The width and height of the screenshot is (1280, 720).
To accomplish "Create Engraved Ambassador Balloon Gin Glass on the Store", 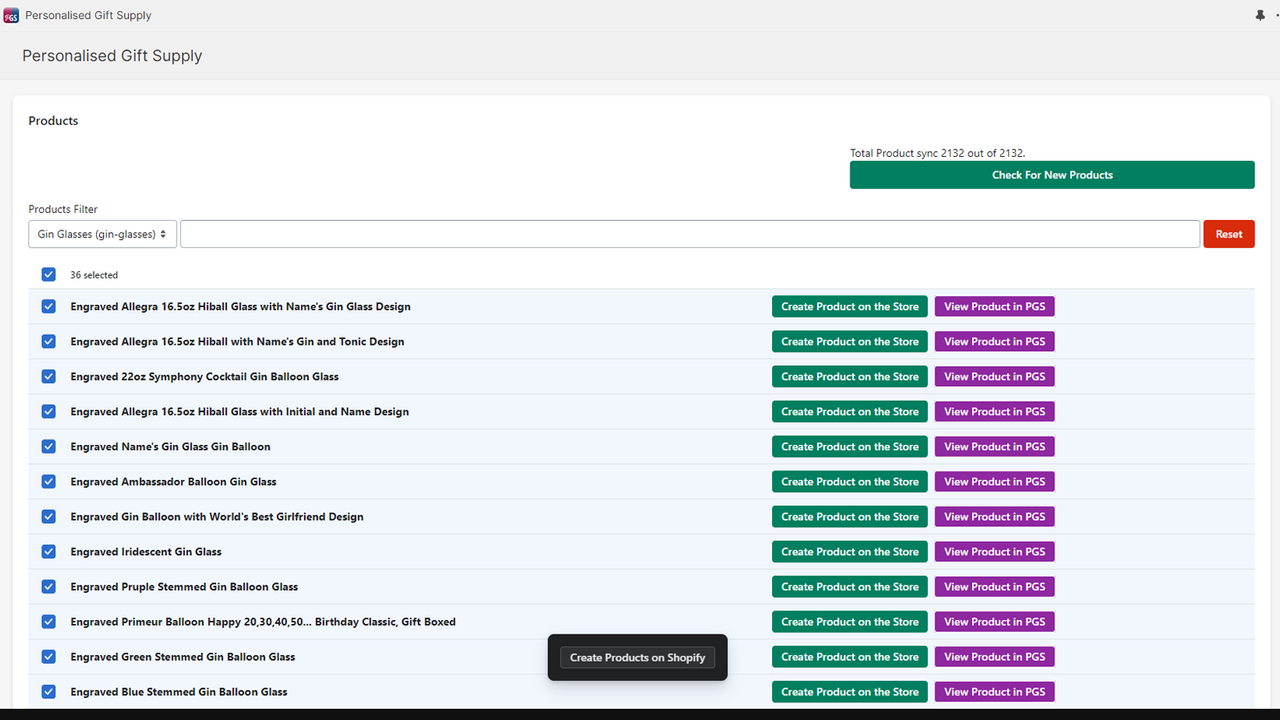I will [x=849, y=481].
